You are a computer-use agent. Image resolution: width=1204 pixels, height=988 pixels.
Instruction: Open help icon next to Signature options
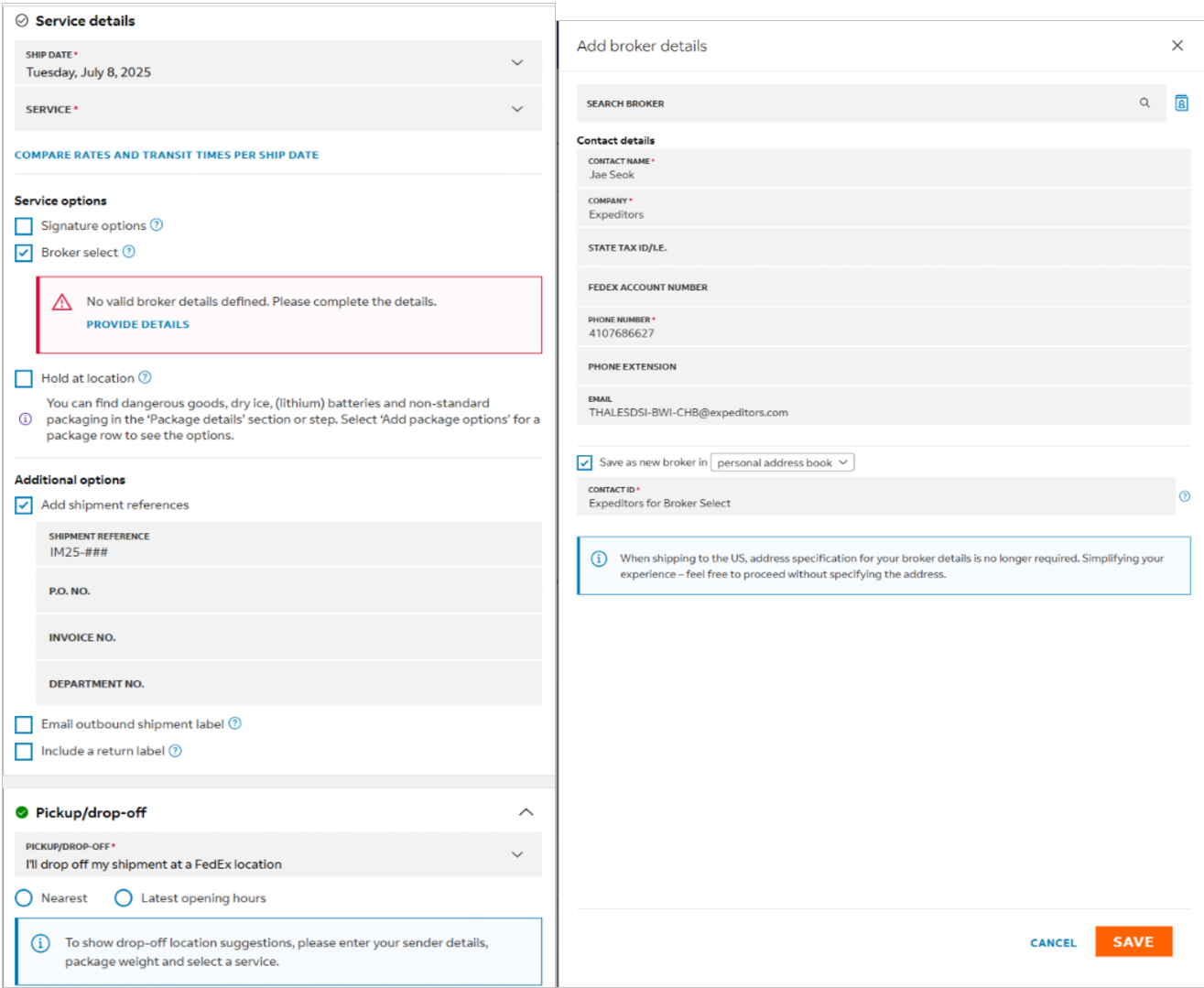[x=157, y=225]
